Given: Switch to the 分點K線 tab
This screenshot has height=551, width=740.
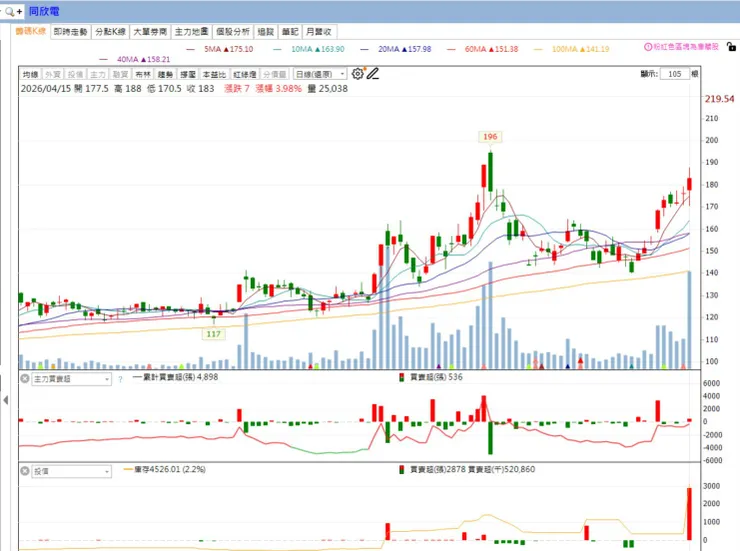Looking at the screenshot, I should (x=110, y=32).
